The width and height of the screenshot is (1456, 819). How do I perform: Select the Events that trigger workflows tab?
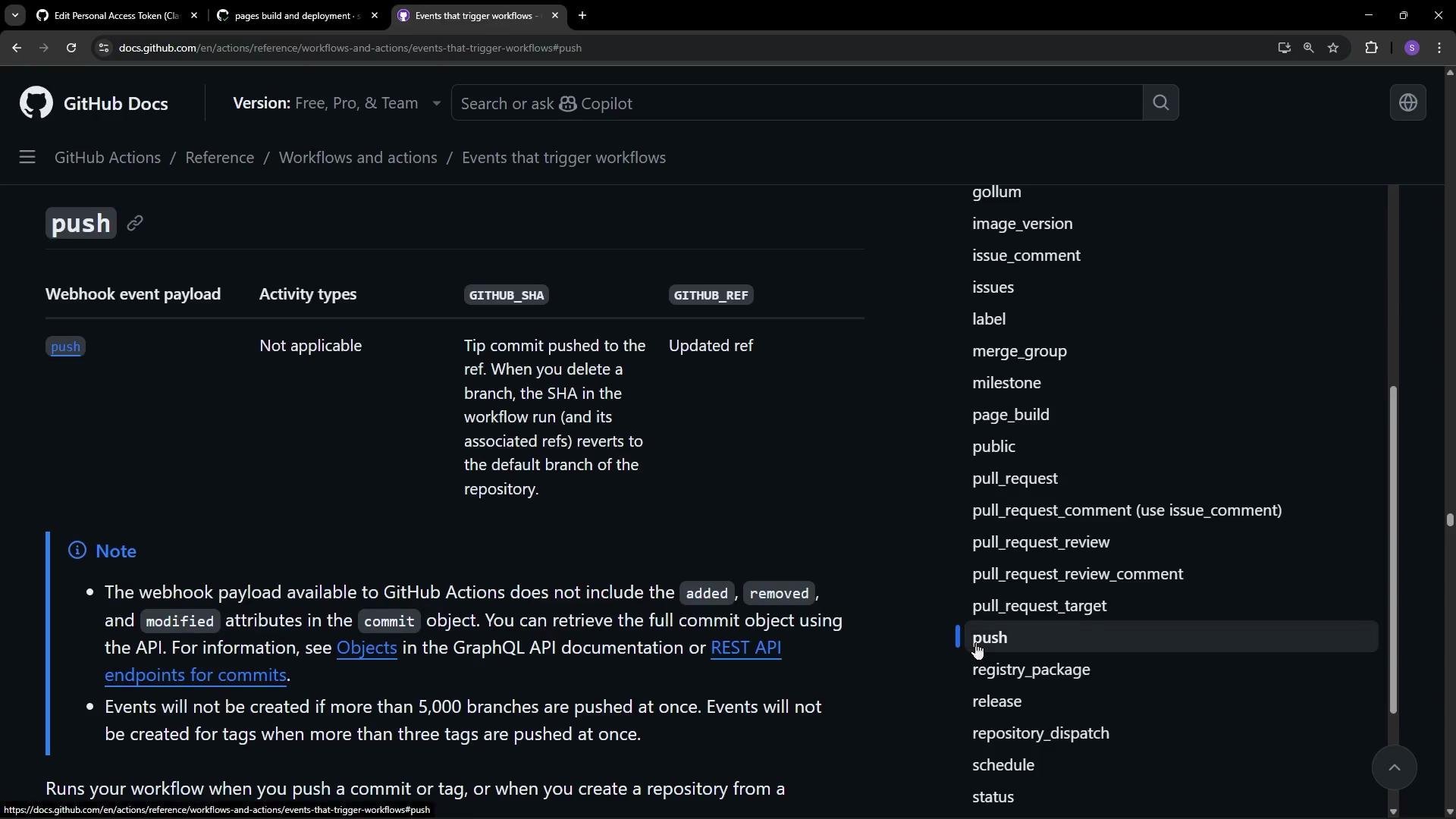tap(478, 15)
